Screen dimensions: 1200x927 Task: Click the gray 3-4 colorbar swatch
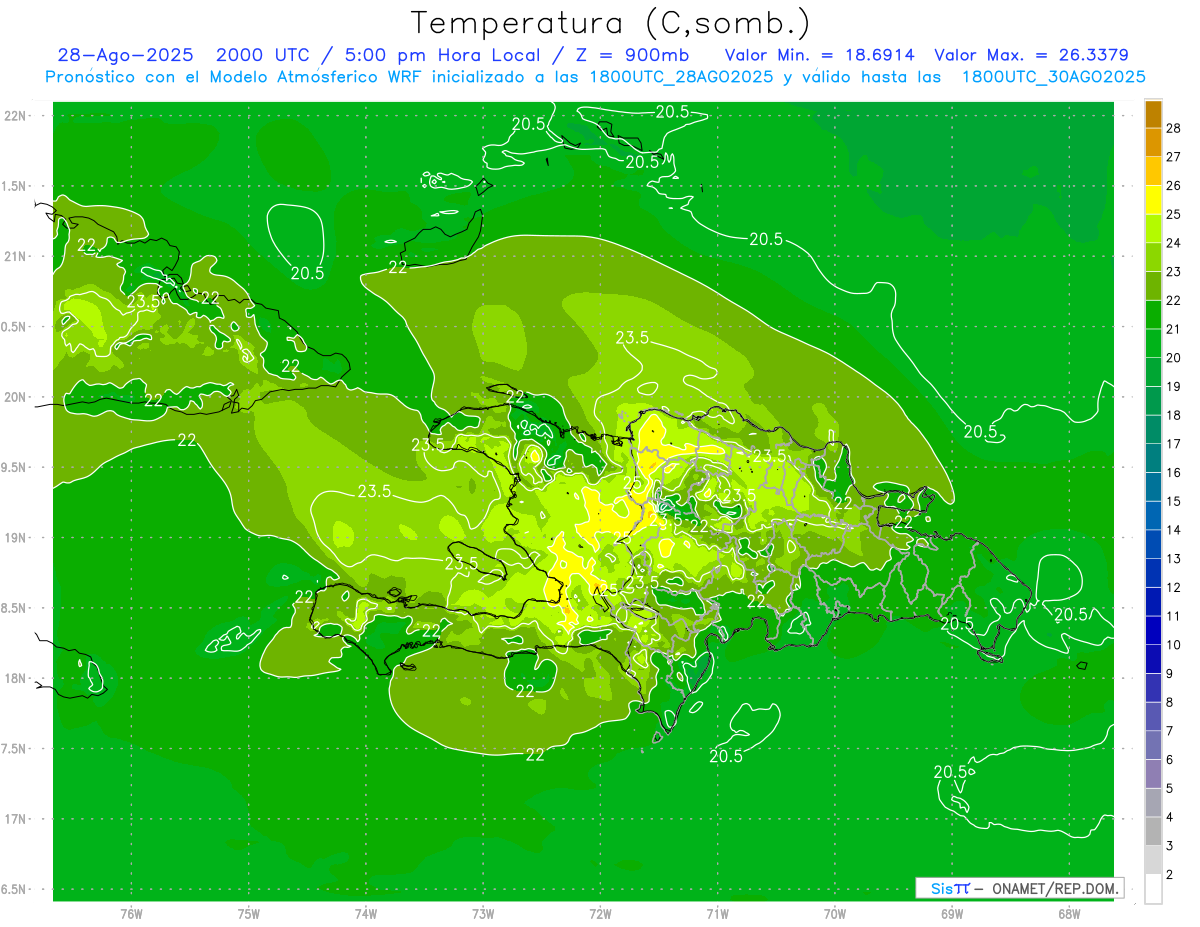pos(1153,831)
